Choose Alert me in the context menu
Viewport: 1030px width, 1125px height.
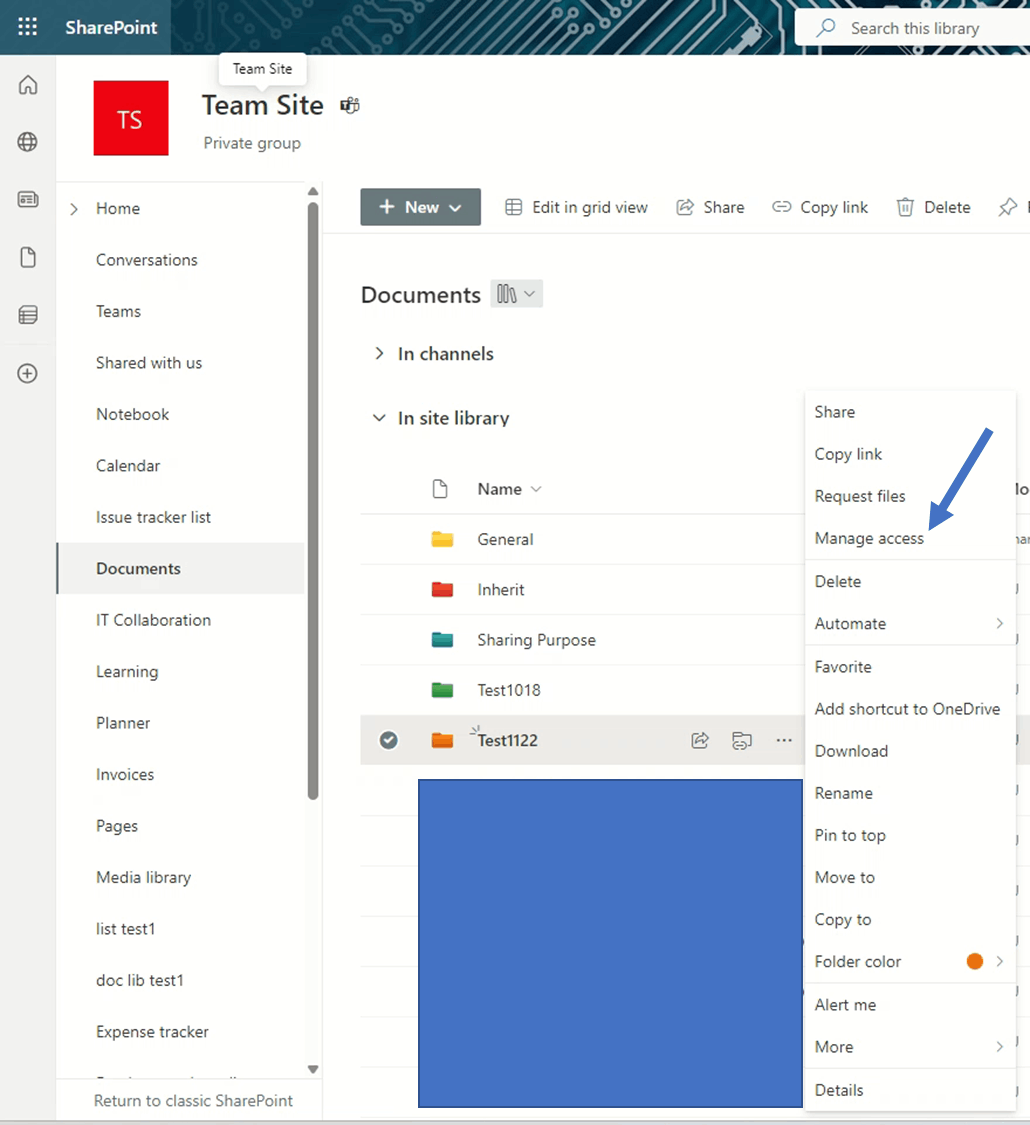coord(910,1005)
